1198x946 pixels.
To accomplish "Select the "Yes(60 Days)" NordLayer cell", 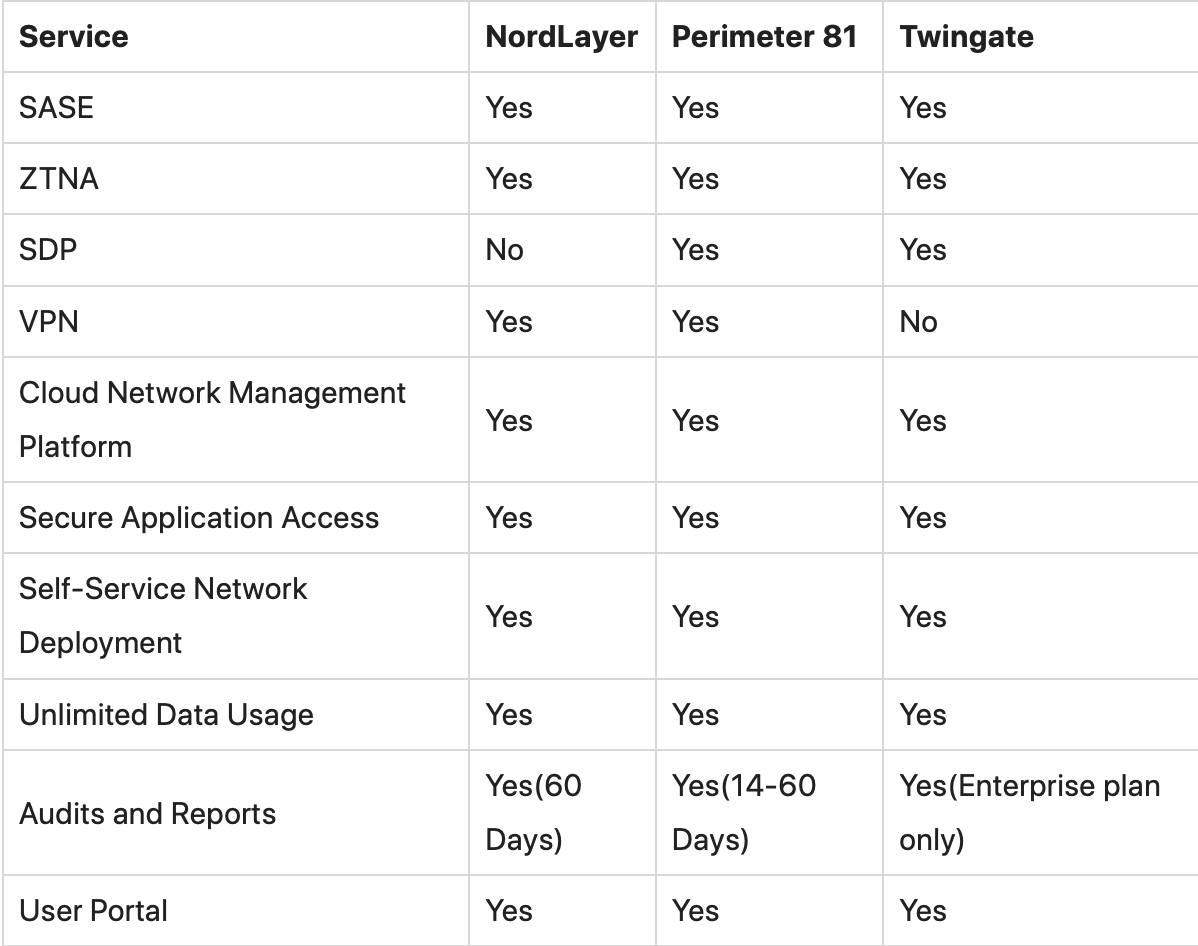I will pos(533,813).
